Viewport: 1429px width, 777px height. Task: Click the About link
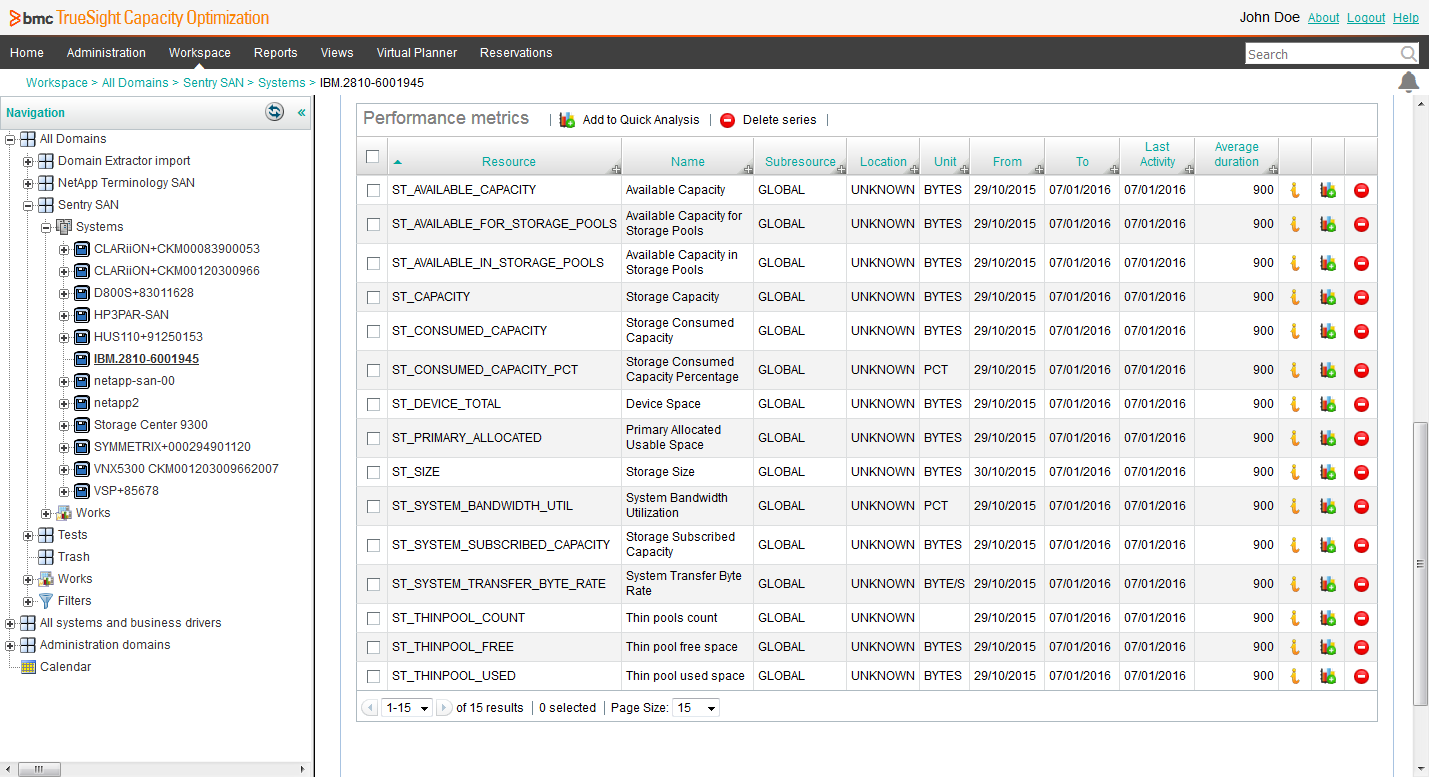[1324, 18]
